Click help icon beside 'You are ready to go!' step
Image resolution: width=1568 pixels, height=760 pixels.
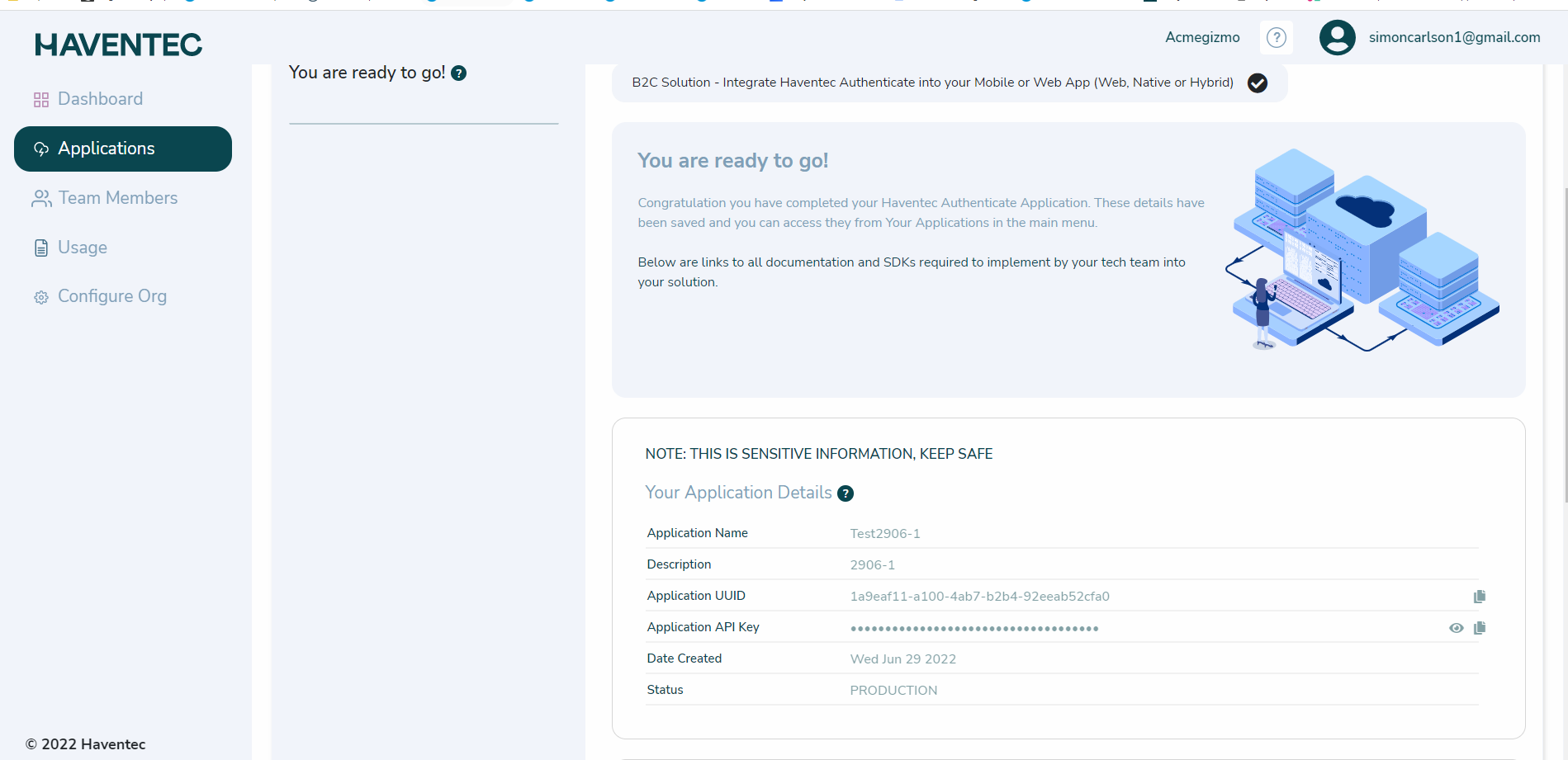(459, 73)
